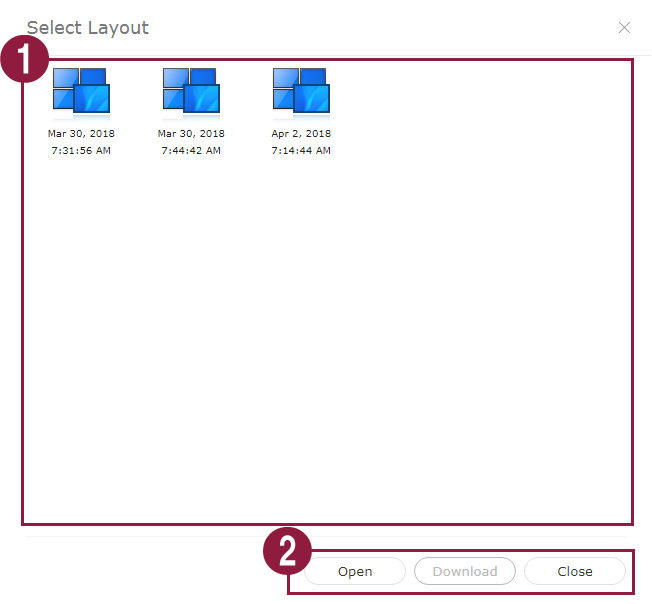Select the layout saved at 7:31:56 AM
Image resolution: width=652 pixels, height=604 pixels.
click(x=81, y=92)
